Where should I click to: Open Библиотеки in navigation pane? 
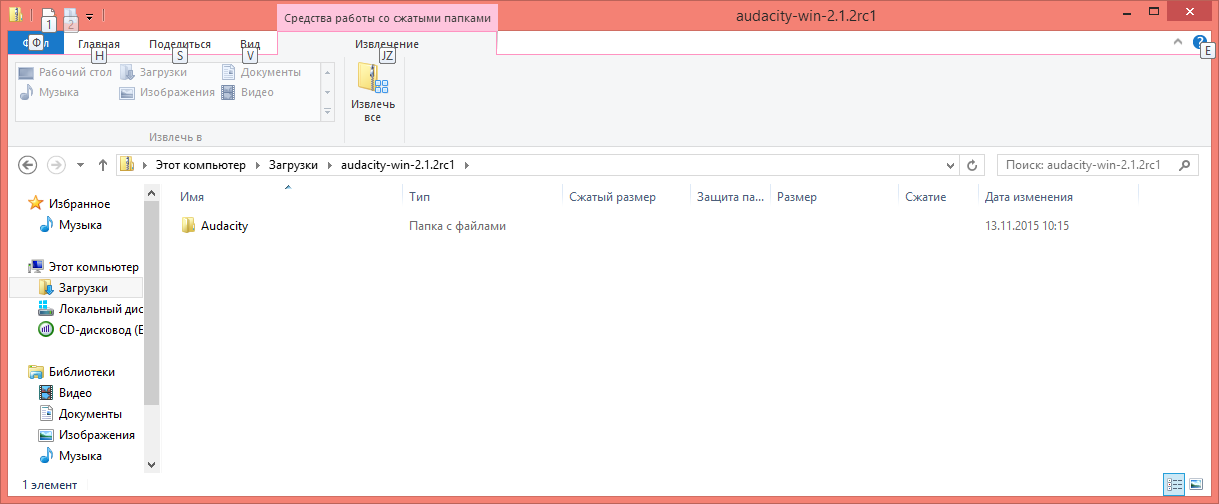72,372
